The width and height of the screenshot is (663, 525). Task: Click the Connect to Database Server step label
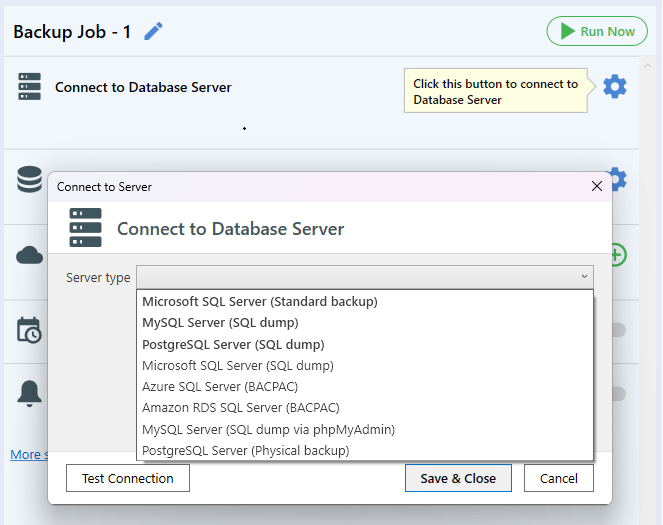[x=143, y=87]
